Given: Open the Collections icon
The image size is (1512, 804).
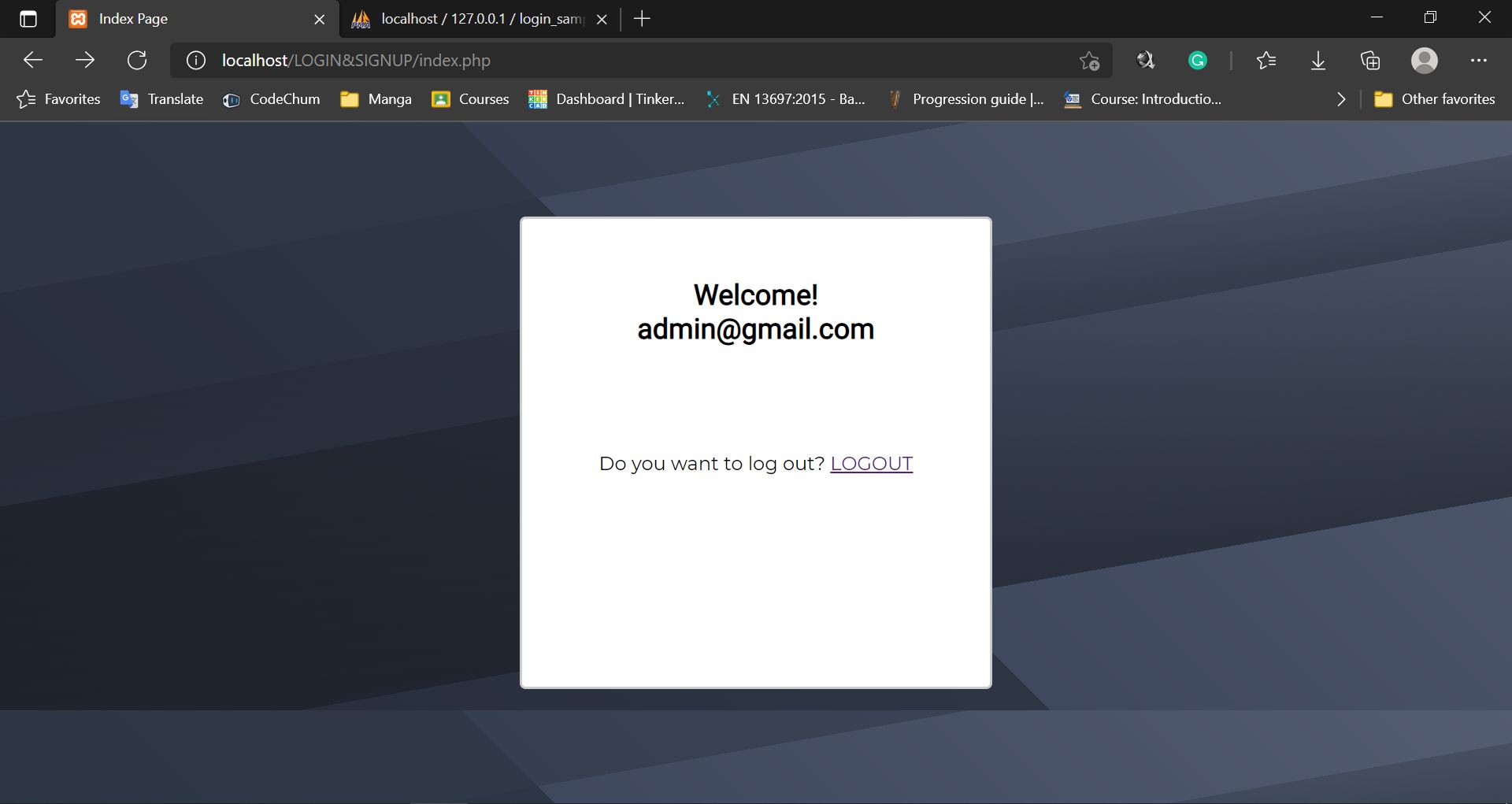Looking at the screenshot, I should coord(1370,60).
